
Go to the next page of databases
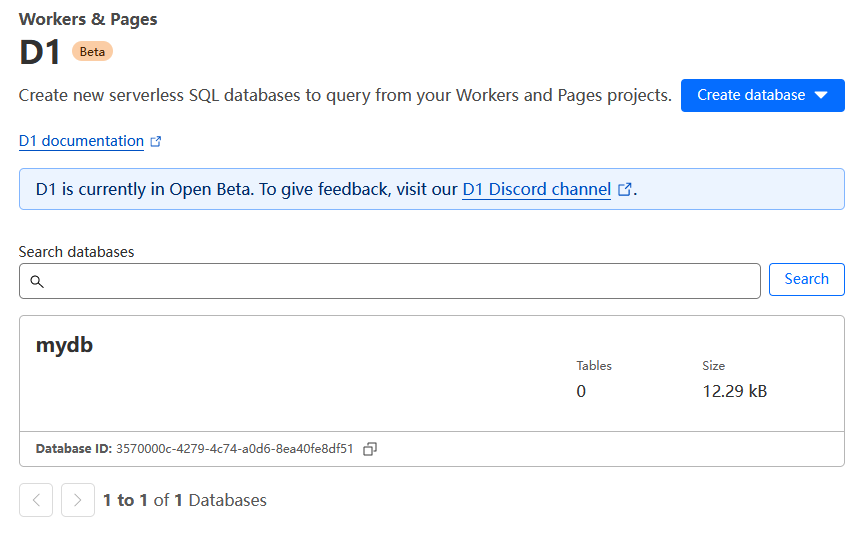point(78,500)
